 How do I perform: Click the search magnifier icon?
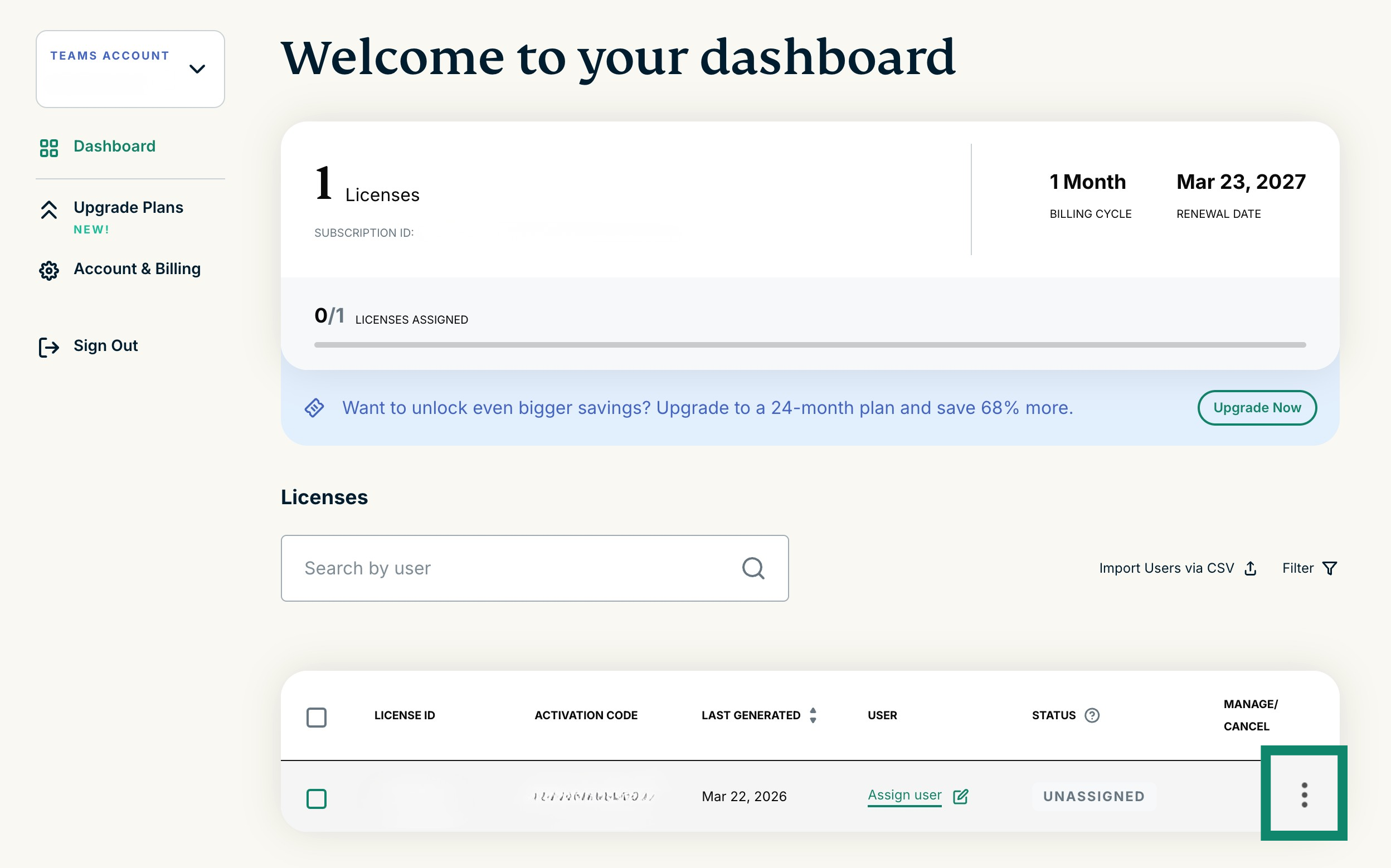point(752,568)
